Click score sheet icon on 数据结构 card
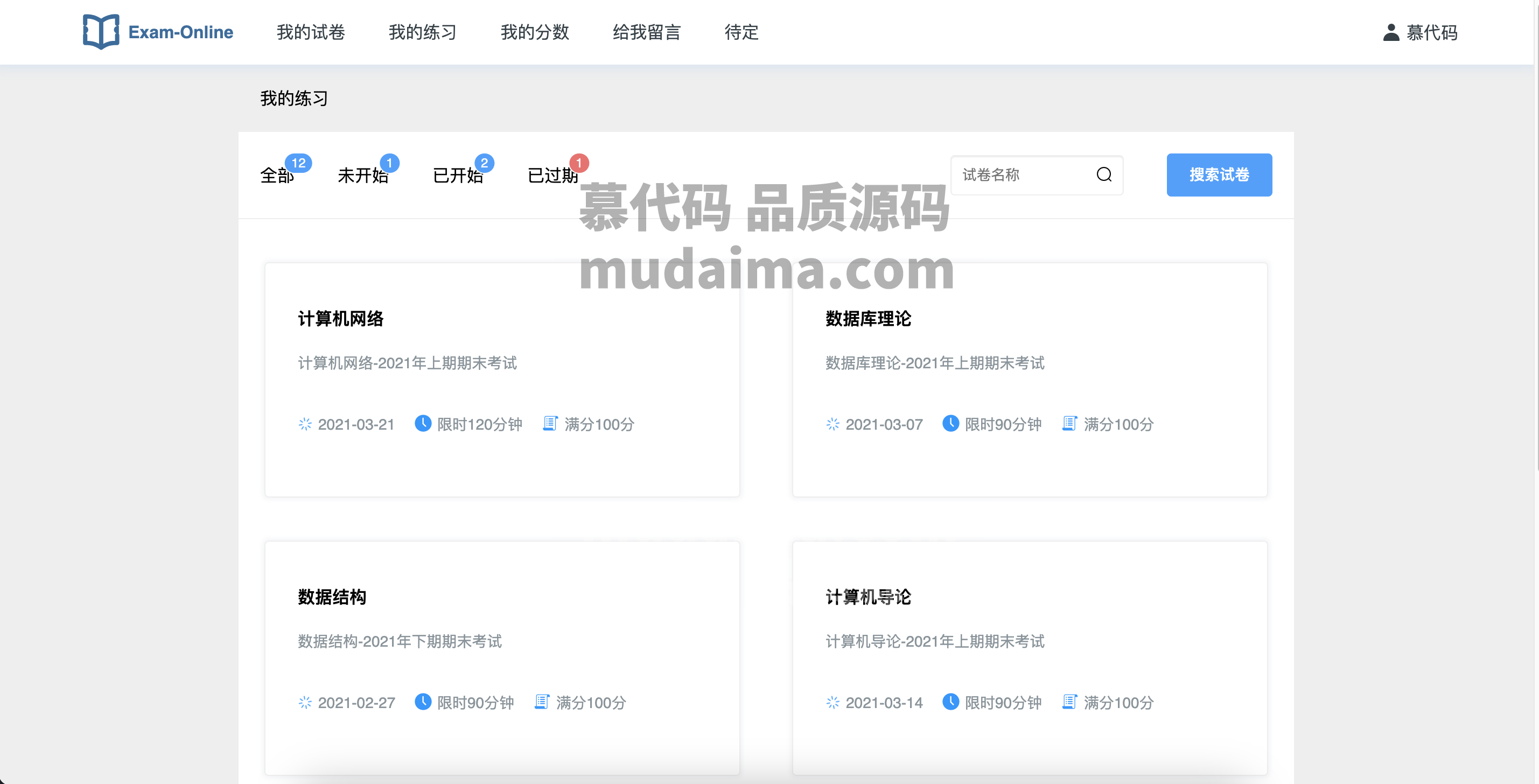The height and width of the screenshot is (784, 1539). point(542,702)
